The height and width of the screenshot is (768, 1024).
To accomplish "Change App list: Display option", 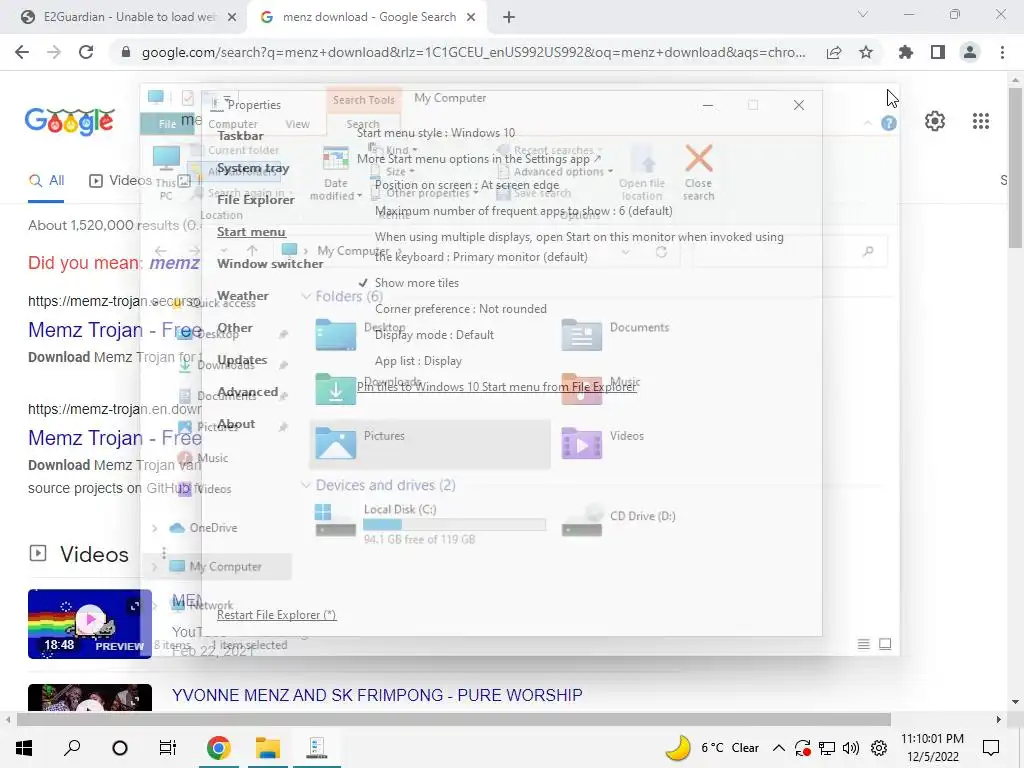I will pos(418,361).
